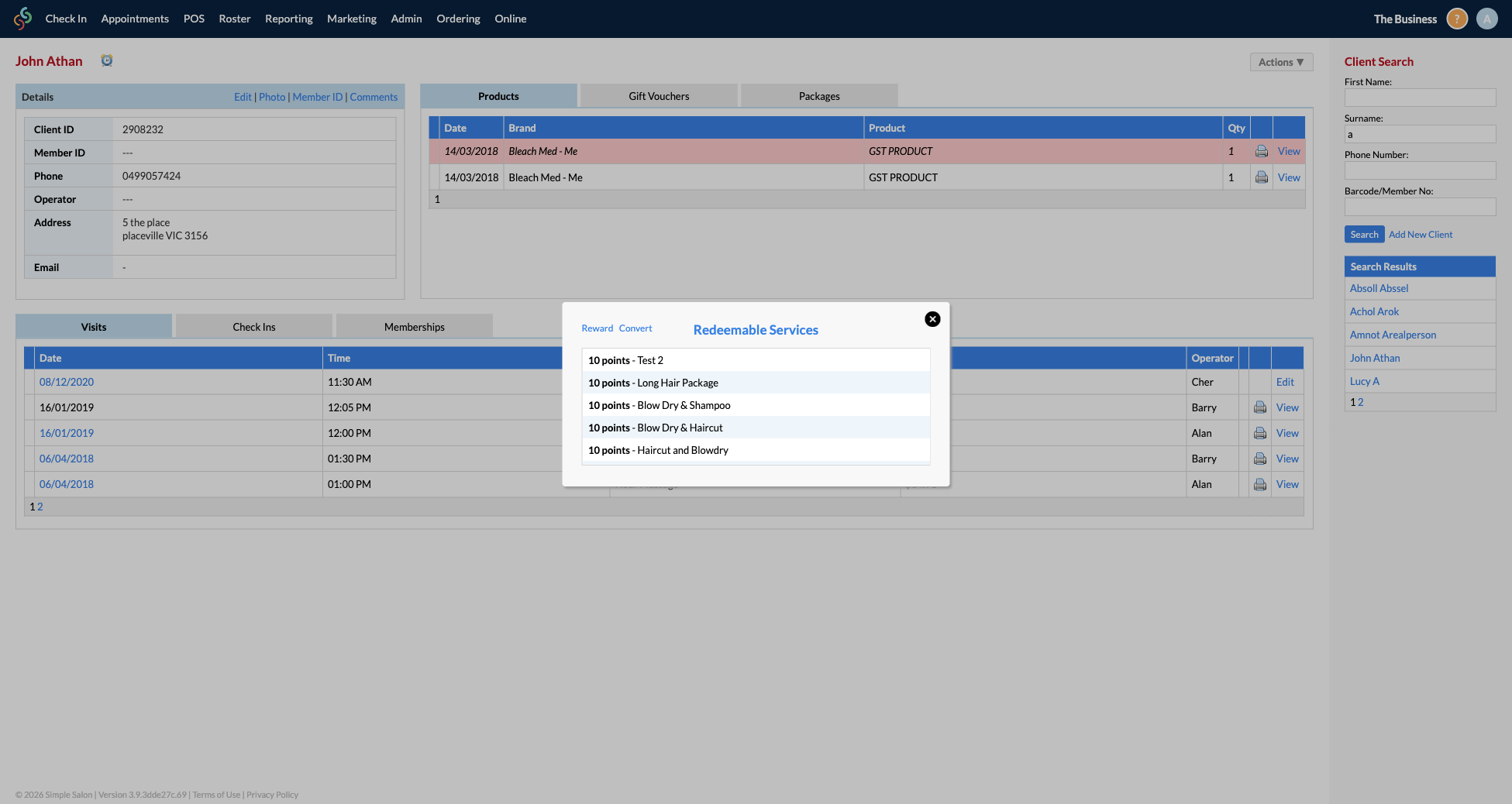Click the shield icon beside John Athan
1512x804 pixels.
tap(106, 60)
